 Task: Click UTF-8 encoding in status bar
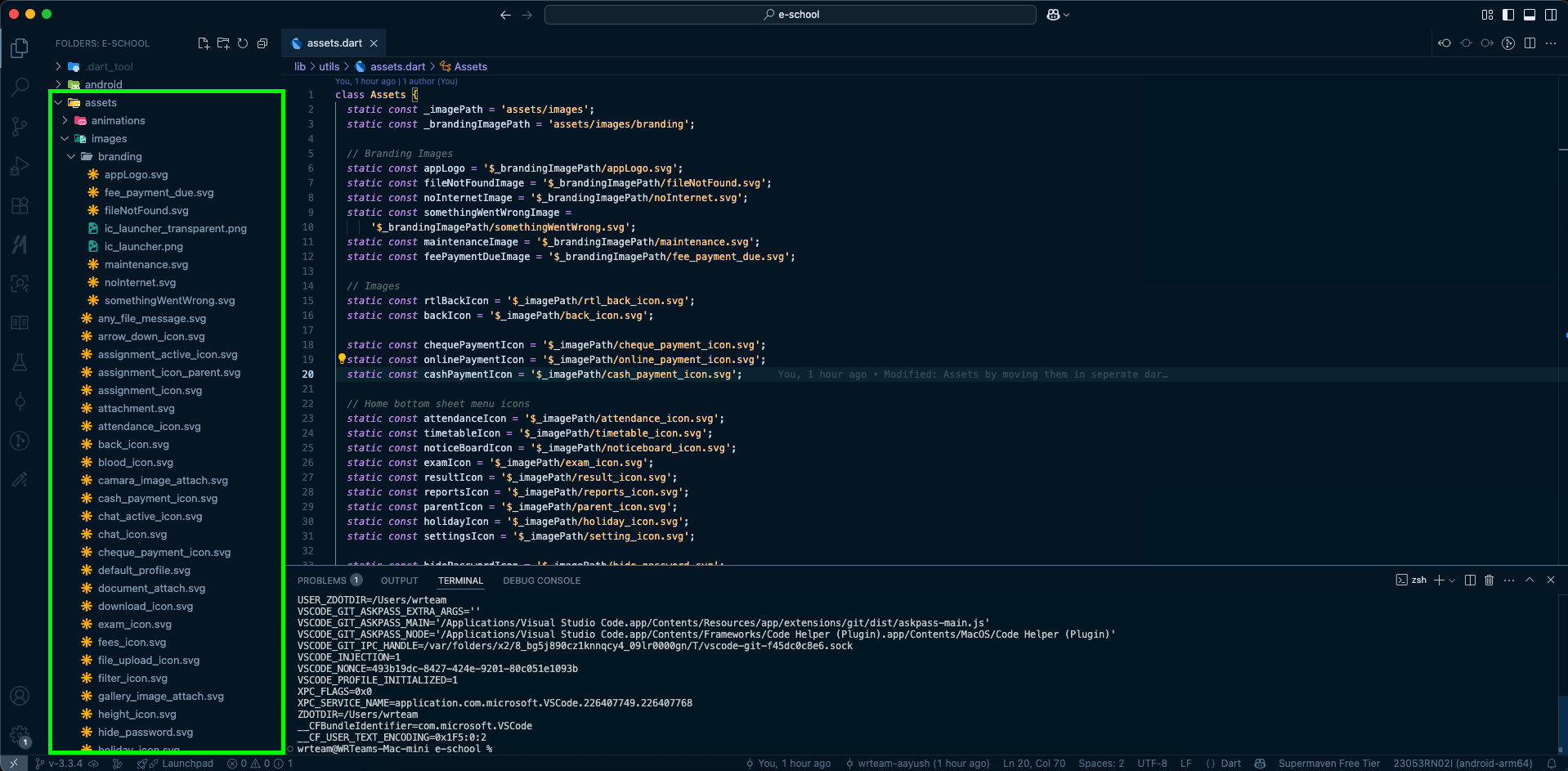(x=1152, y=764)
